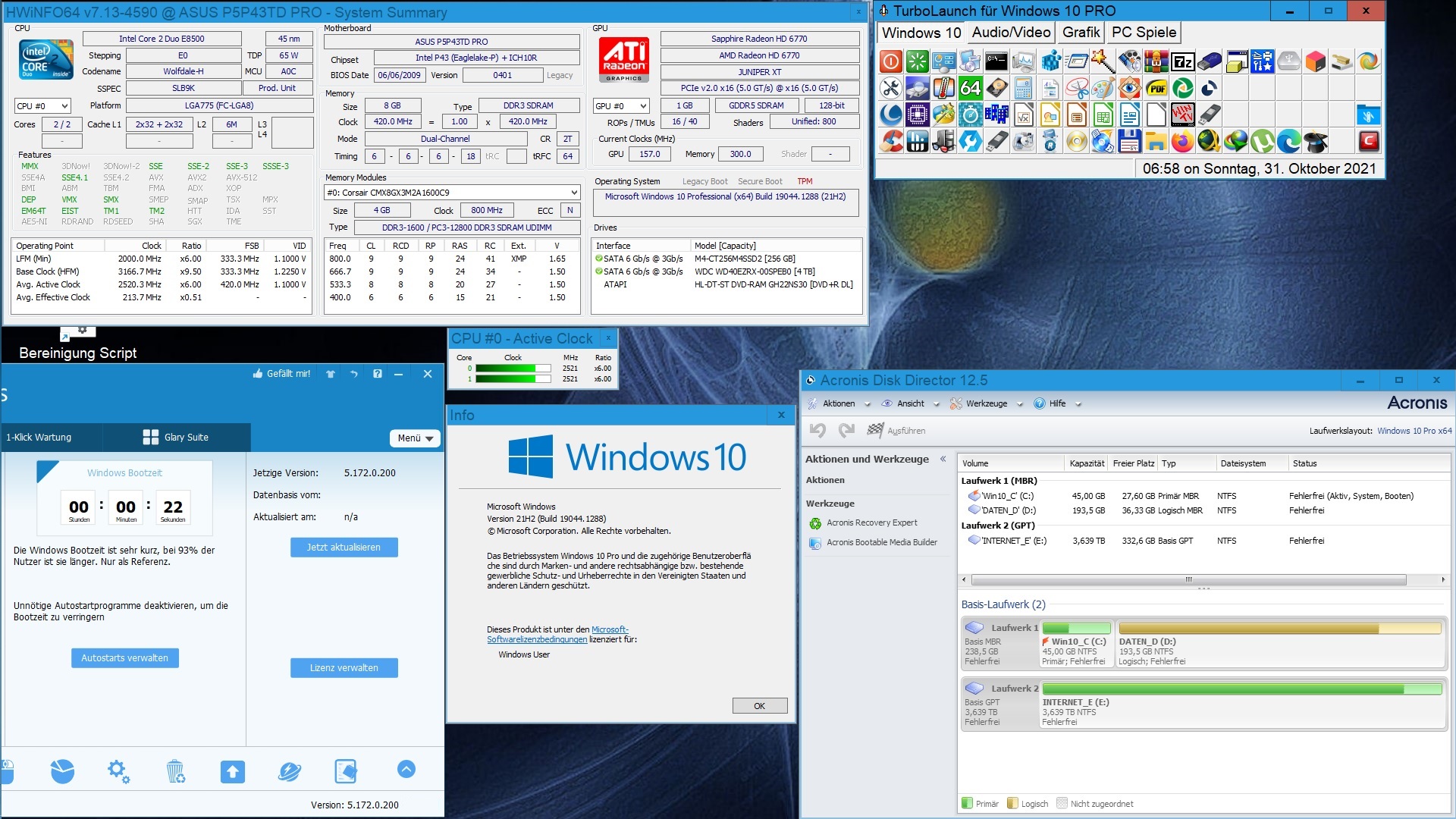Screen dimensions: 1456x819
Task: Click the Ausführen checkered flag
Action: (x=875, y=430)
